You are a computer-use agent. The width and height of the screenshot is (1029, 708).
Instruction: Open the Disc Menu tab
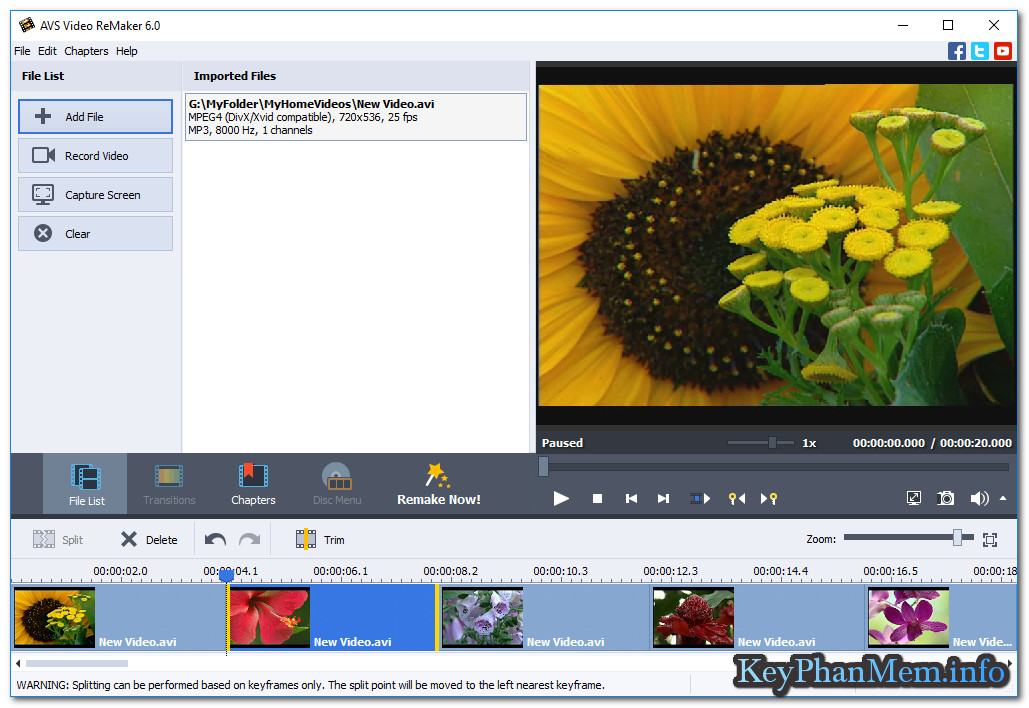tap(337, 484)
